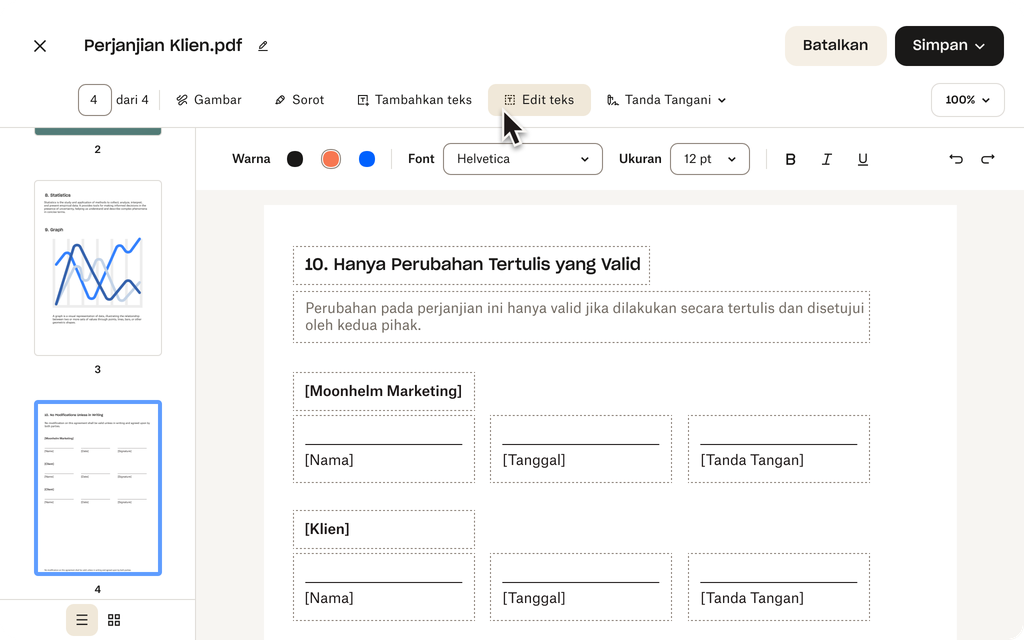This screenshot has width=1024, height=640.
Task: Redo the last edit
Action: click(988, 159)
